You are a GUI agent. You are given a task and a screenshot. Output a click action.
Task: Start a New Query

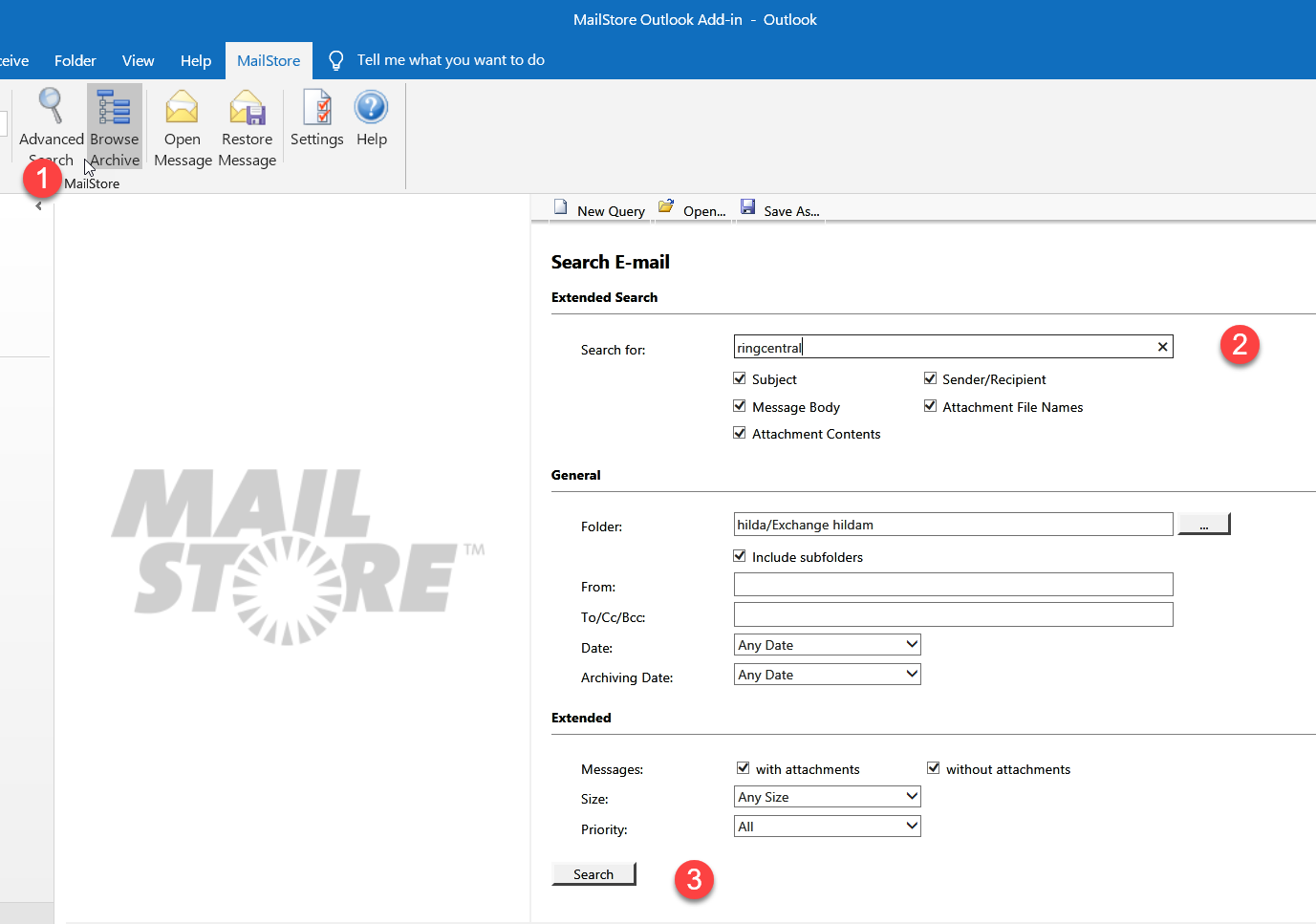pyautogui.click(x=600, y=210)
